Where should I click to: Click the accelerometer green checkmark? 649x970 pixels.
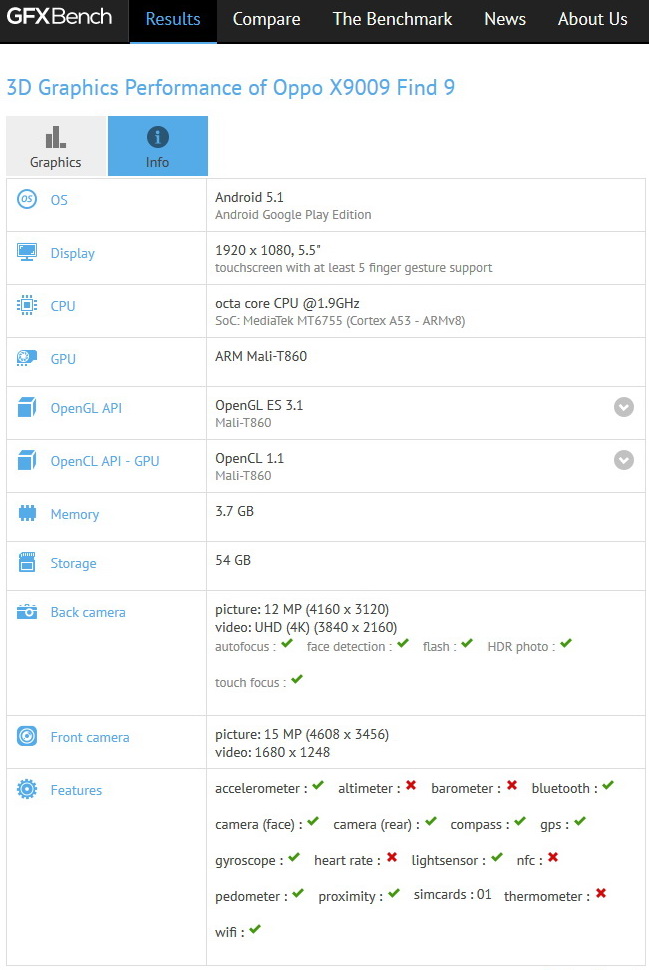point(318,785)
